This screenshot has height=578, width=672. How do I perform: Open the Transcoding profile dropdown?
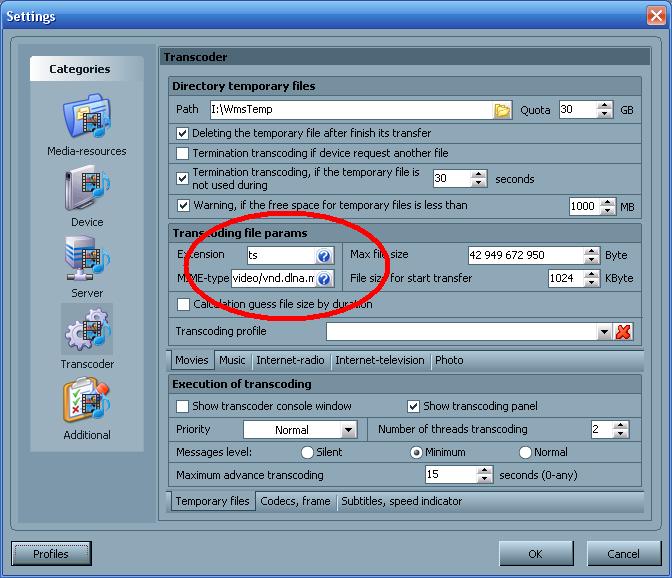[604, 332]
